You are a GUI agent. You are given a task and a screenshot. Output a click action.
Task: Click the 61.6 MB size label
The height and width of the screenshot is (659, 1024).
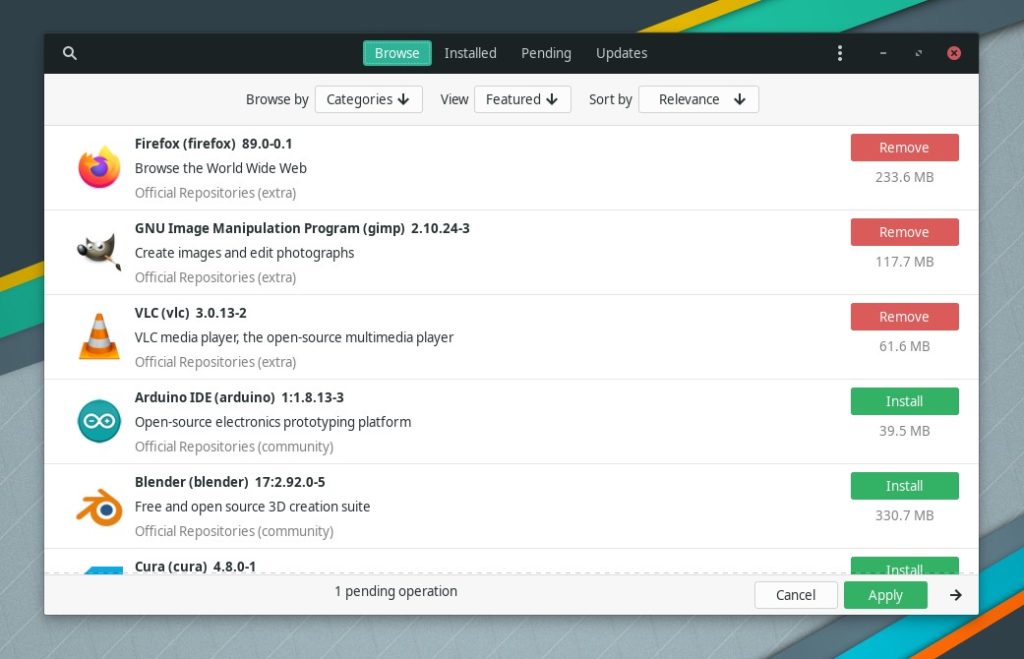[904, 346]
